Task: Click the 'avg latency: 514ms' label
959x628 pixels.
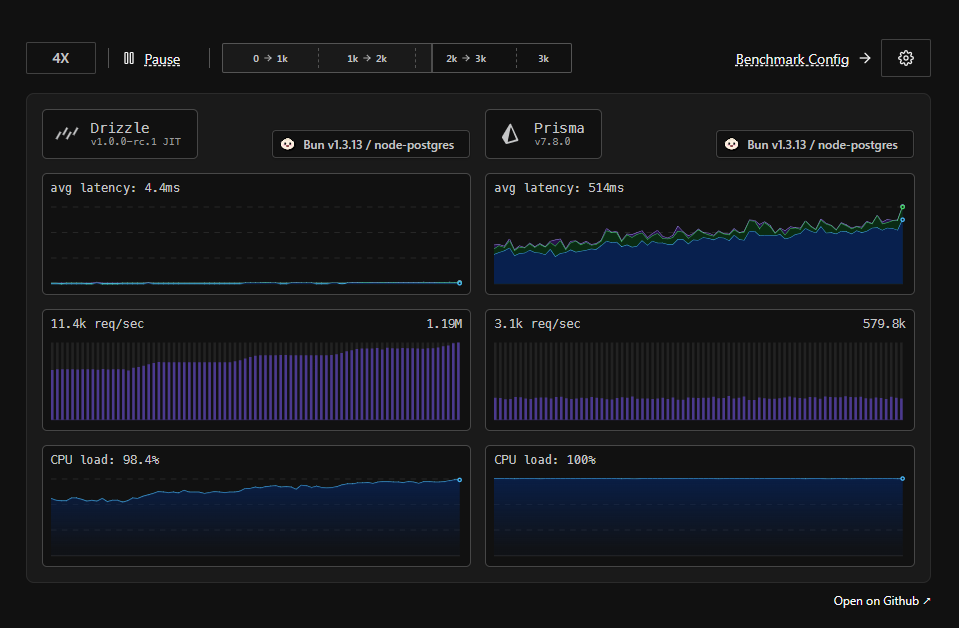Action: 559,188
